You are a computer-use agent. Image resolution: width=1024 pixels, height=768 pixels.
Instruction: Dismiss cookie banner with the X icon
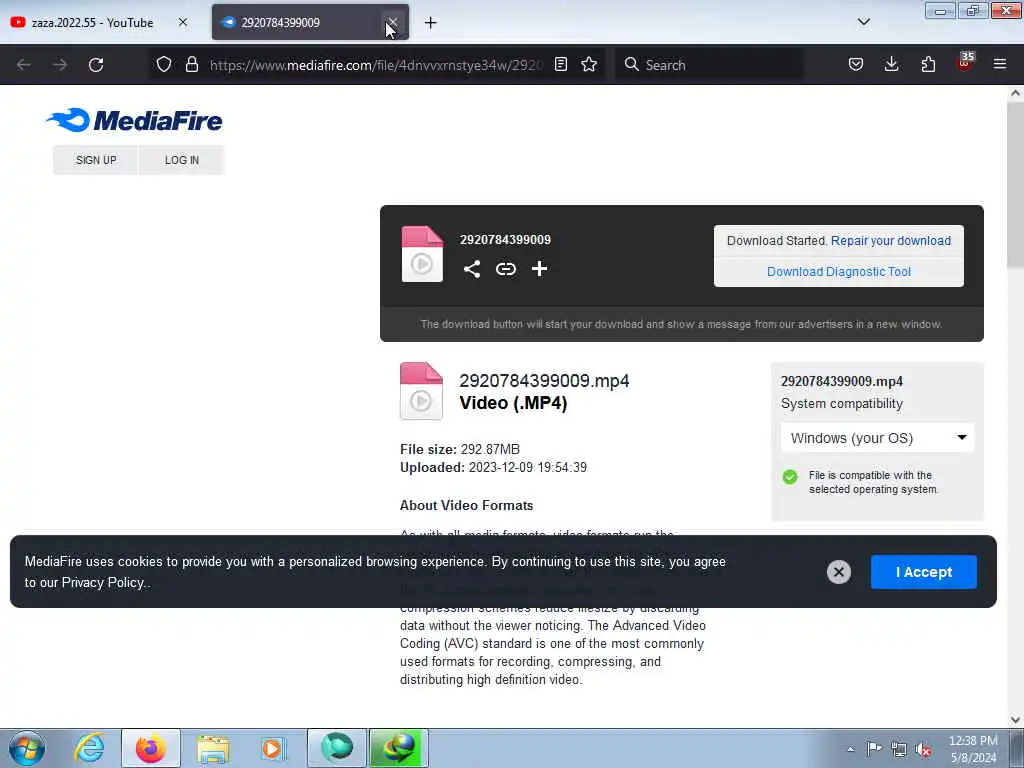pyautogui.click(x=839, y=572)
